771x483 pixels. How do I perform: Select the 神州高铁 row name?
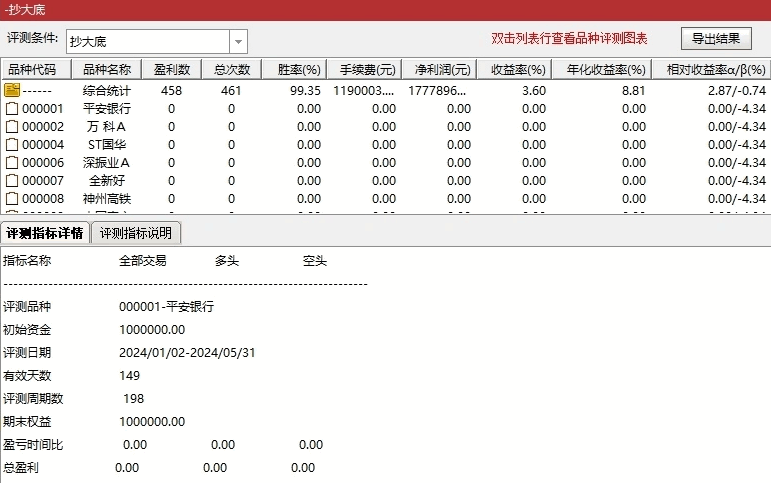[x=107, y=199]
